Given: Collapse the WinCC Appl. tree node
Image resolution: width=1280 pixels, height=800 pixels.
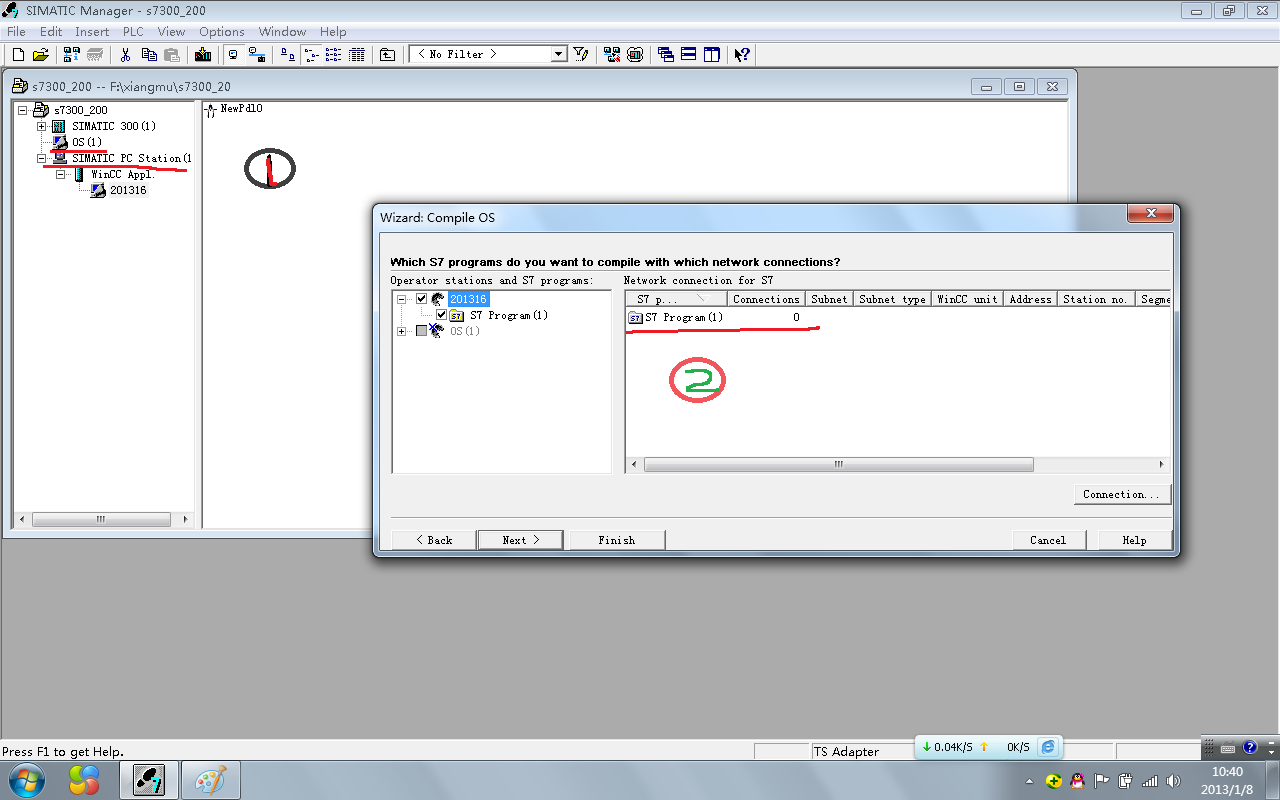Looking at the screenshot, I should [x=60, y=174].
